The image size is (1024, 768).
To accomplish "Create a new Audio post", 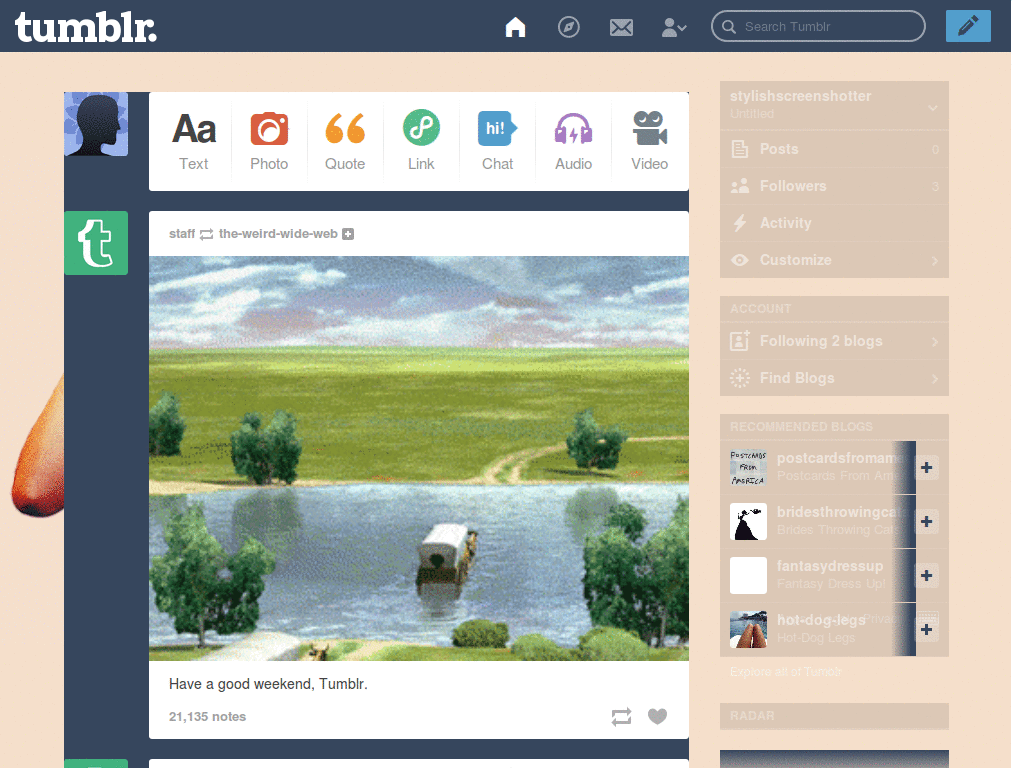I will pos(573,141).
